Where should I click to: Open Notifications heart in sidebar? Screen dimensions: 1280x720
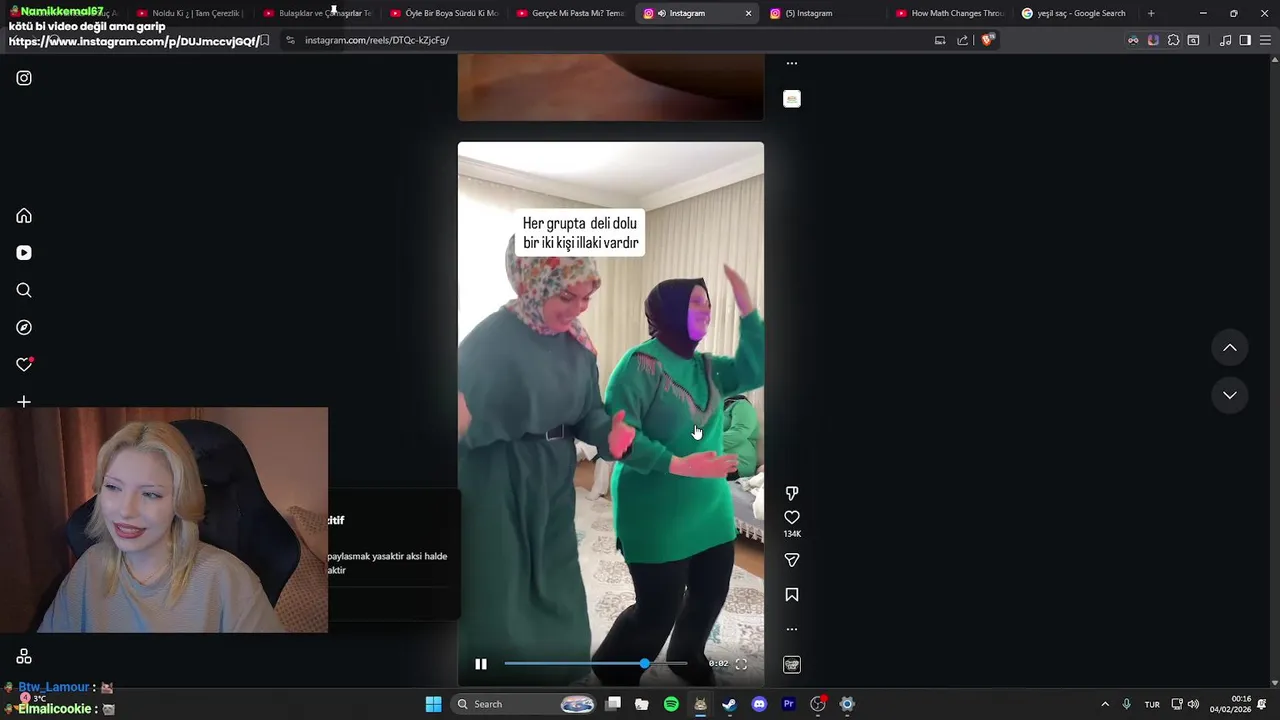(x=24, y=365)
